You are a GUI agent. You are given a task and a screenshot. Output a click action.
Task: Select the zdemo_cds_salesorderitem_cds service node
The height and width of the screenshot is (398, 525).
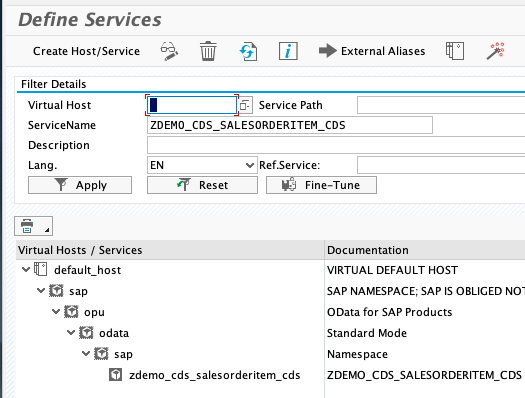pos(215,375)
